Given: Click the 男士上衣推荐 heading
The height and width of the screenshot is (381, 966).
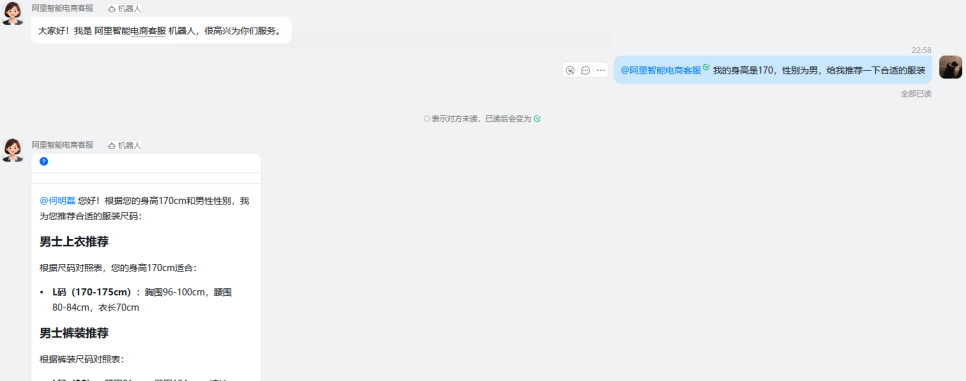Looking at the screenshot, I should 74,242.
